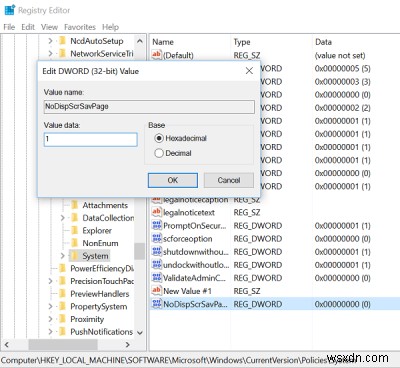Screen dimensions: 400x368
Task: Click the New Value #1 string icon
Action: coord(156,290)
